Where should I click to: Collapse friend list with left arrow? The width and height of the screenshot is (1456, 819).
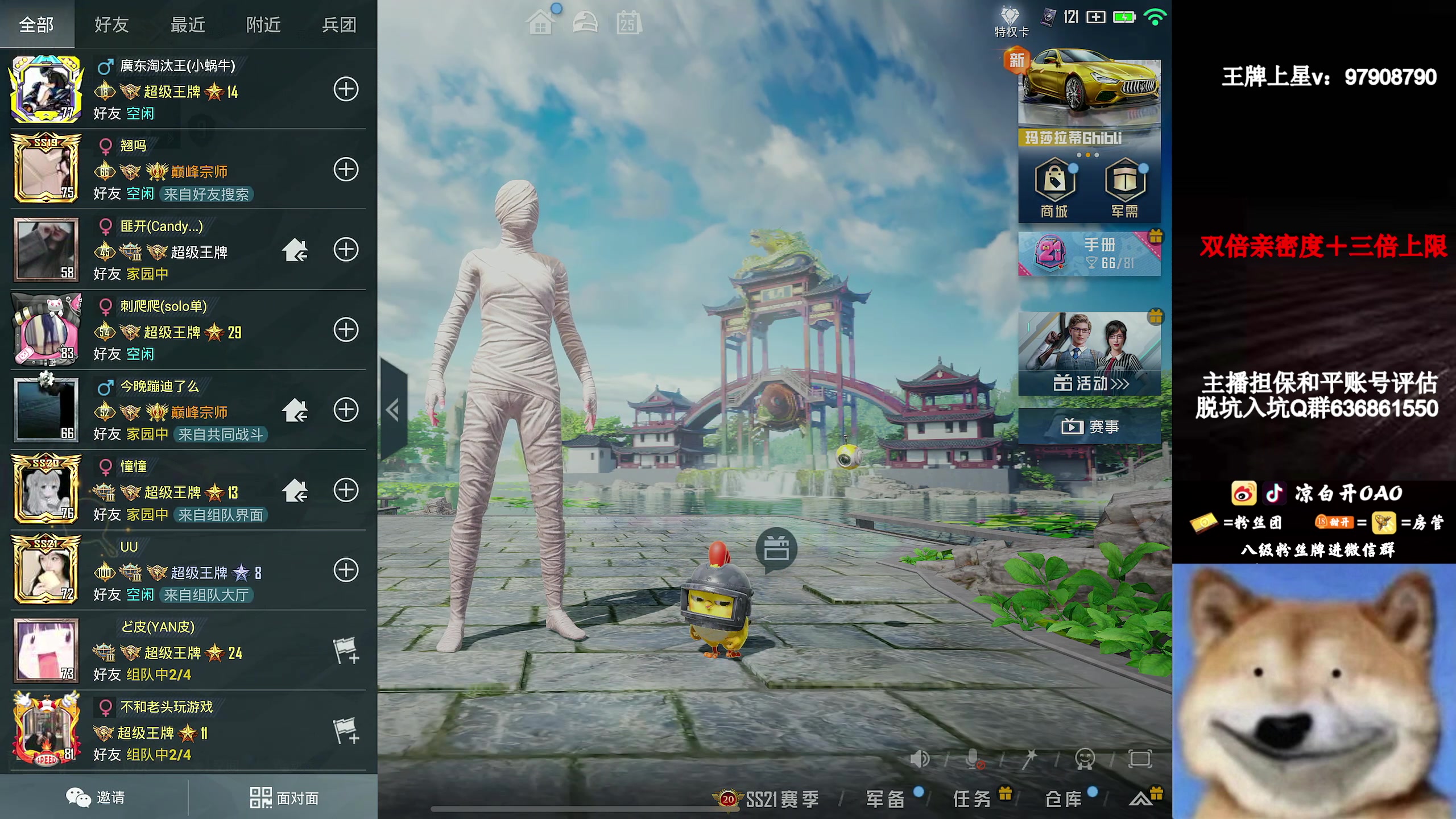pos(393,409)
